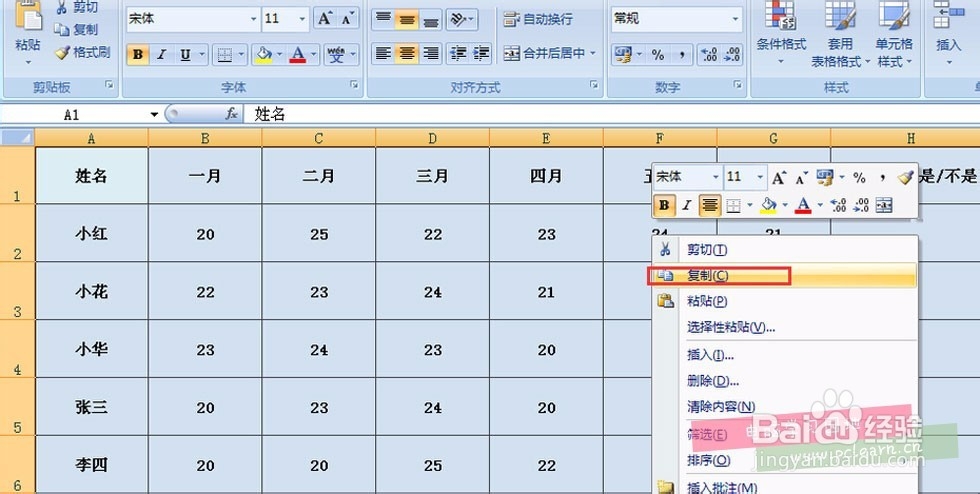Choose Copy (复制) from the context menu
The image size is (980, 494).
pos(784,276)
